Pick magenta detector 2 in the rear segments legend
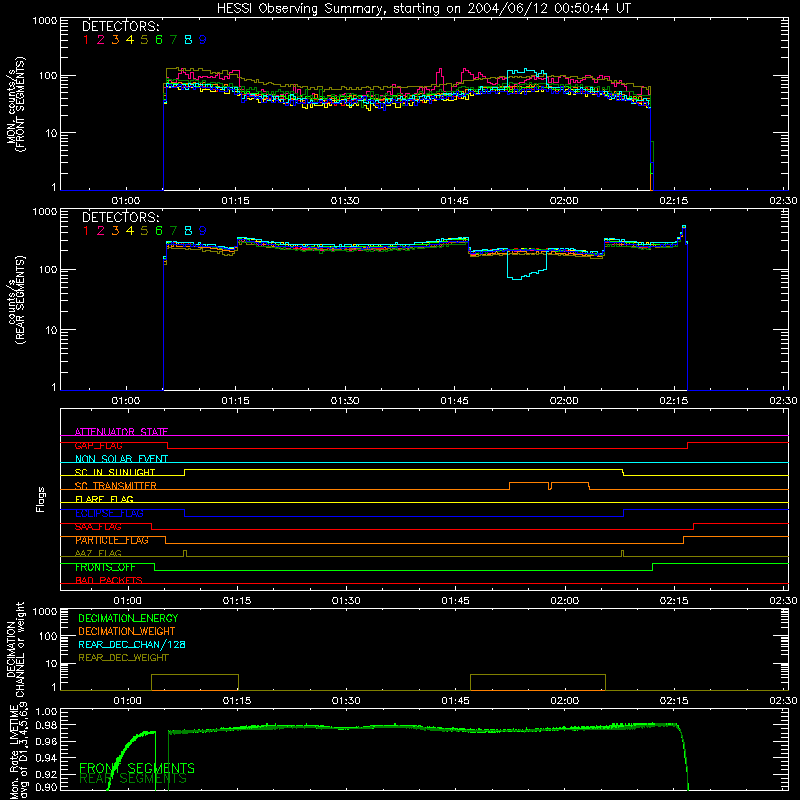800x800 pixels. (x=101, y=231)
